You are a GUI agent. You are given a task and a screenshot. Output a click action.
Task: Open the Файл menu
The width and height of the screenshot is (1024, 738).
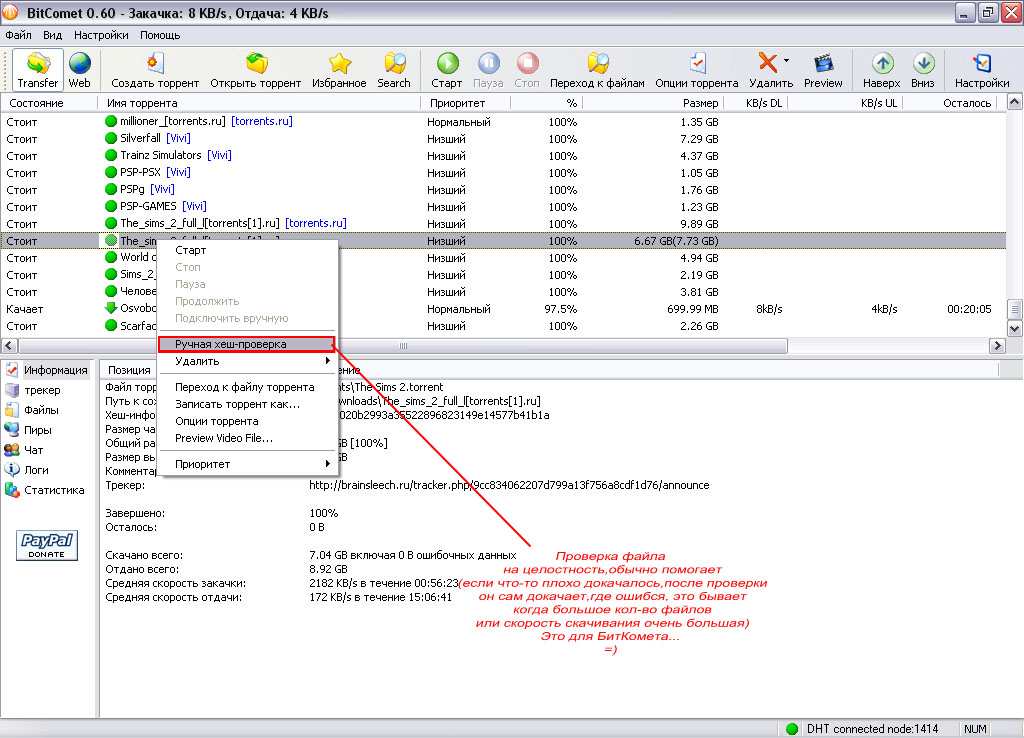pyautogui.click(x=18, y=35)
